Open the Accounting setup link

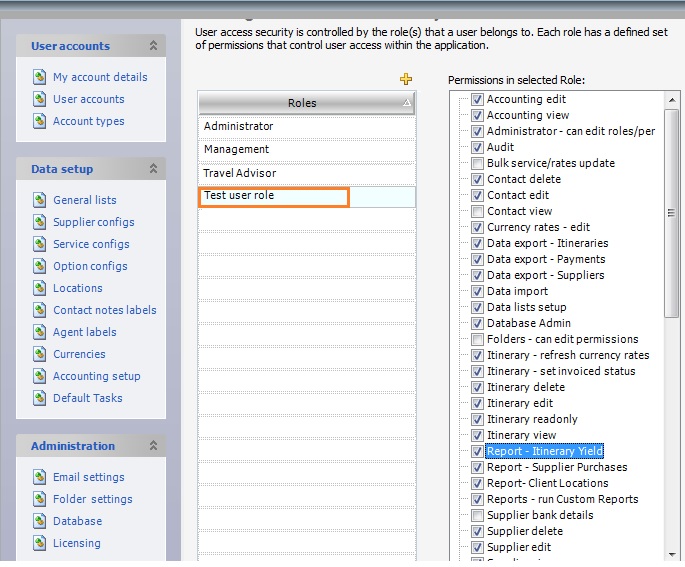point(96,376)
